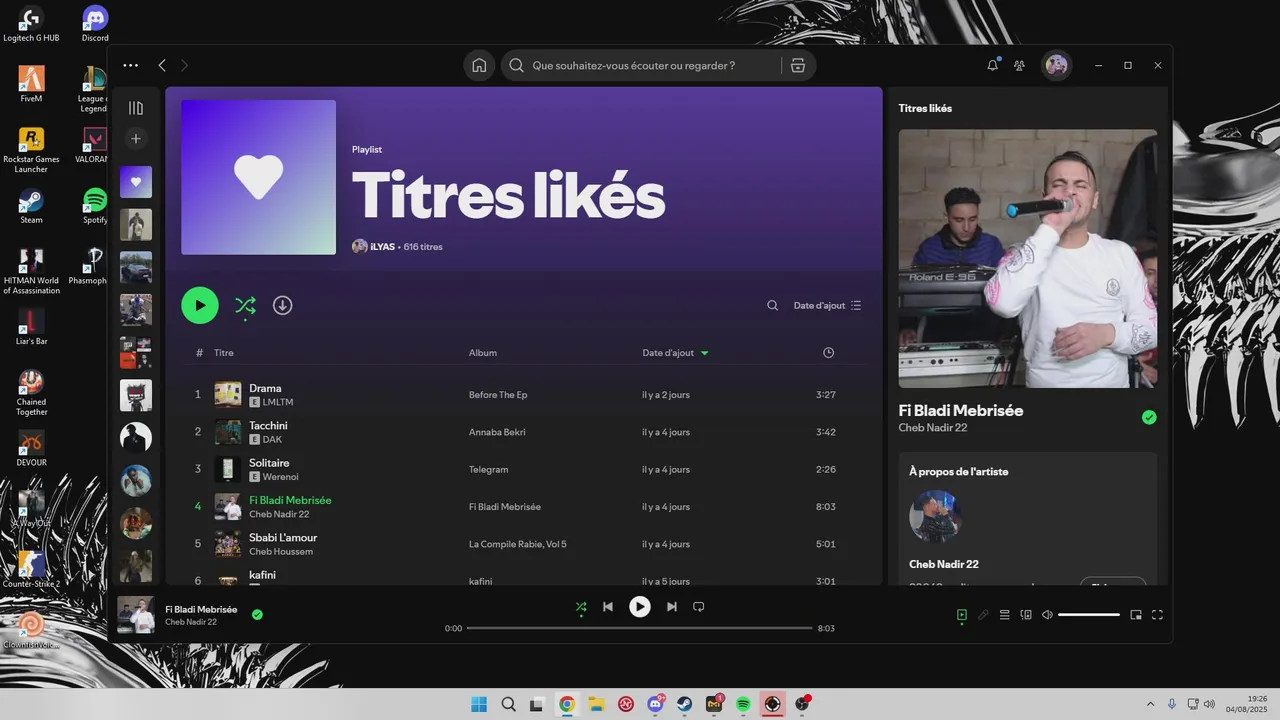
Task: Open Steam desktop shortcut
Action: click(x=31, y=206)
